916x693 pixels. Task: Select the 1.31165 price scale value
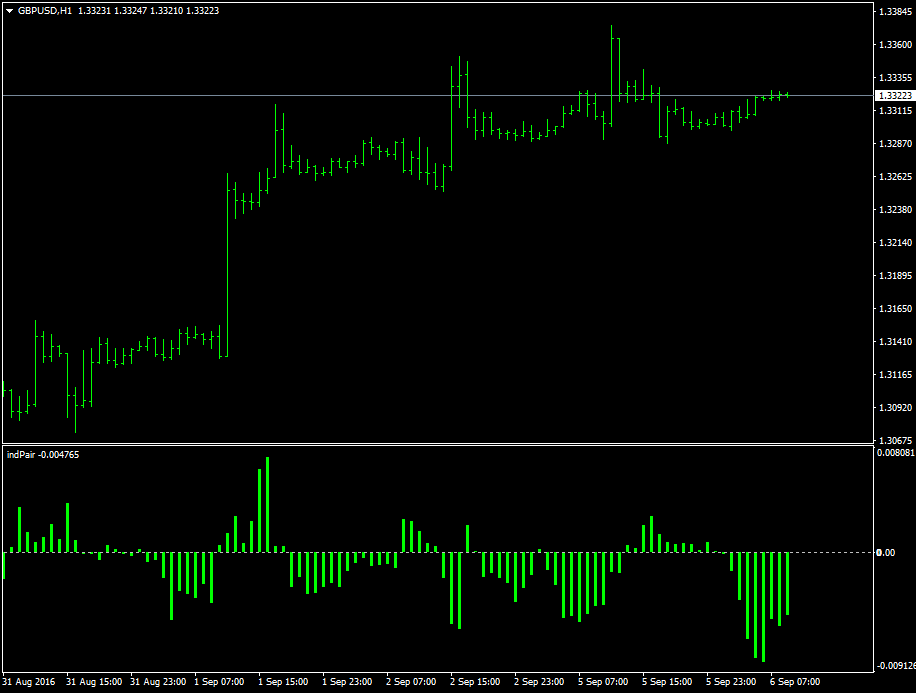[895, 375]
